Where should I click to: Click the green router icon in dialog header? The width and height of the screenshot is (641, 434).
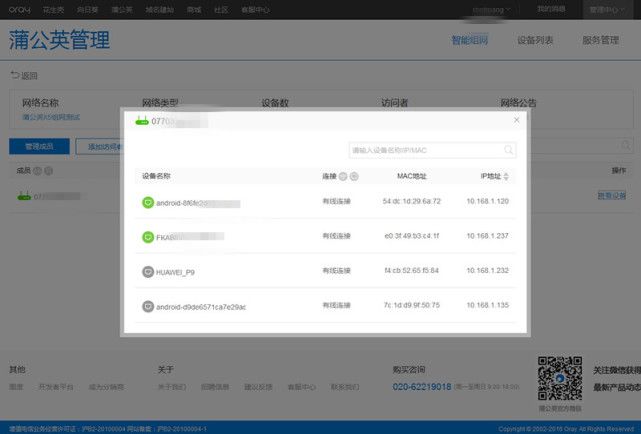click(141, 121)
